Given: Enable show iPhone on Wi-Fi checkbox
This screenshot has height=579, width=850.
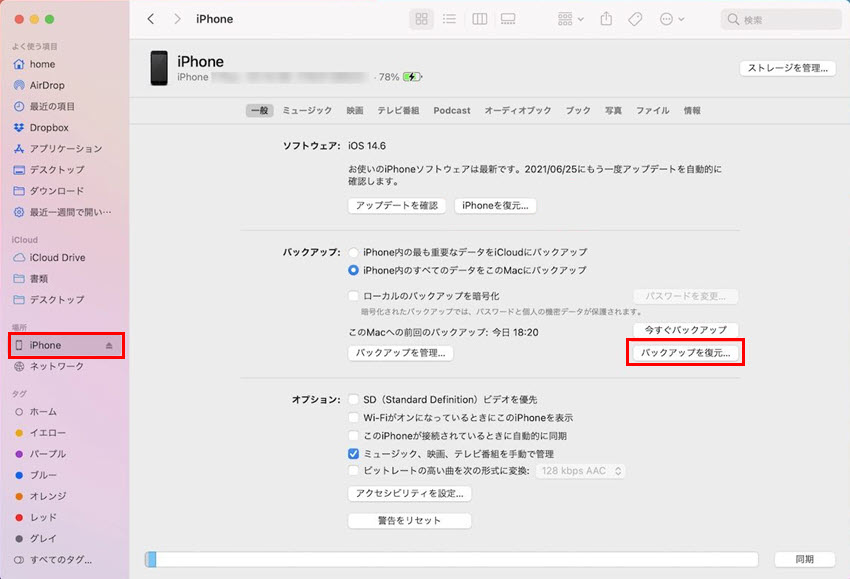Looking at the screenshot, I should click(x=353, y=417).
